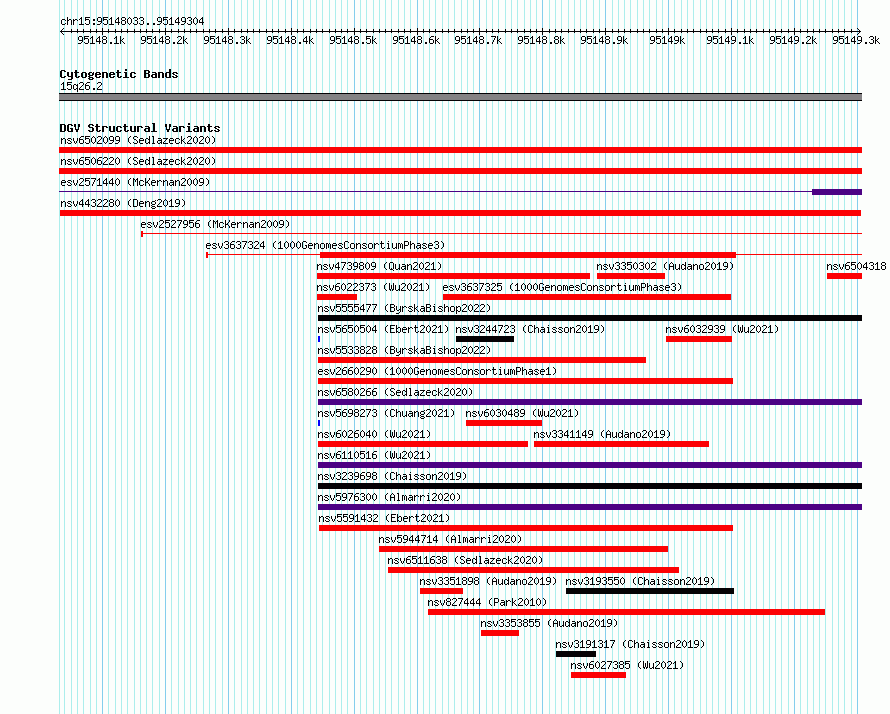Open the nsv6504318 variant label
The width and height of the screenshot is (890, 714).
click(x=856, y=266)
